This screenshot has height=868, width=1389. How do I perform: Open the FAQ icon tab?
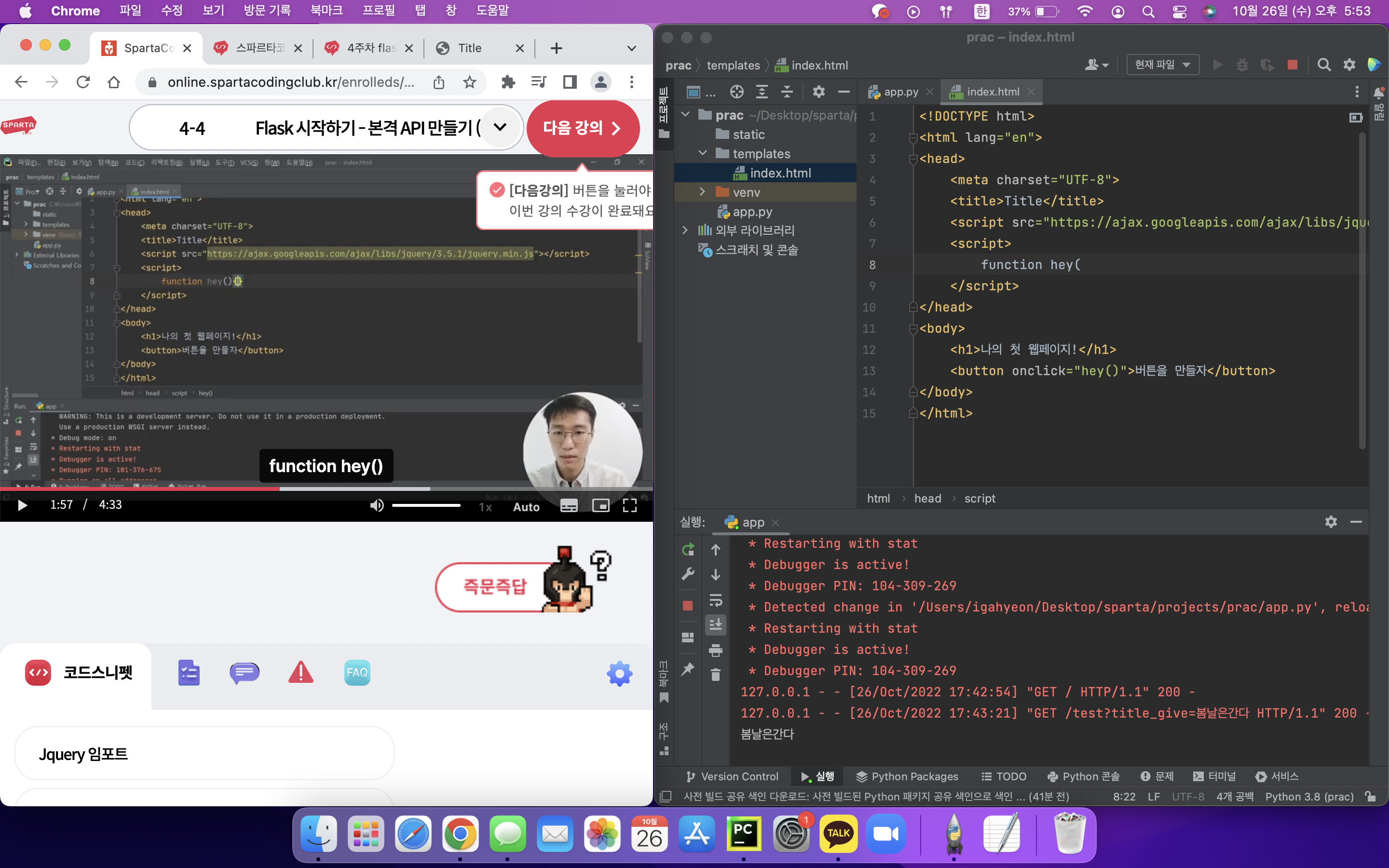357,672
